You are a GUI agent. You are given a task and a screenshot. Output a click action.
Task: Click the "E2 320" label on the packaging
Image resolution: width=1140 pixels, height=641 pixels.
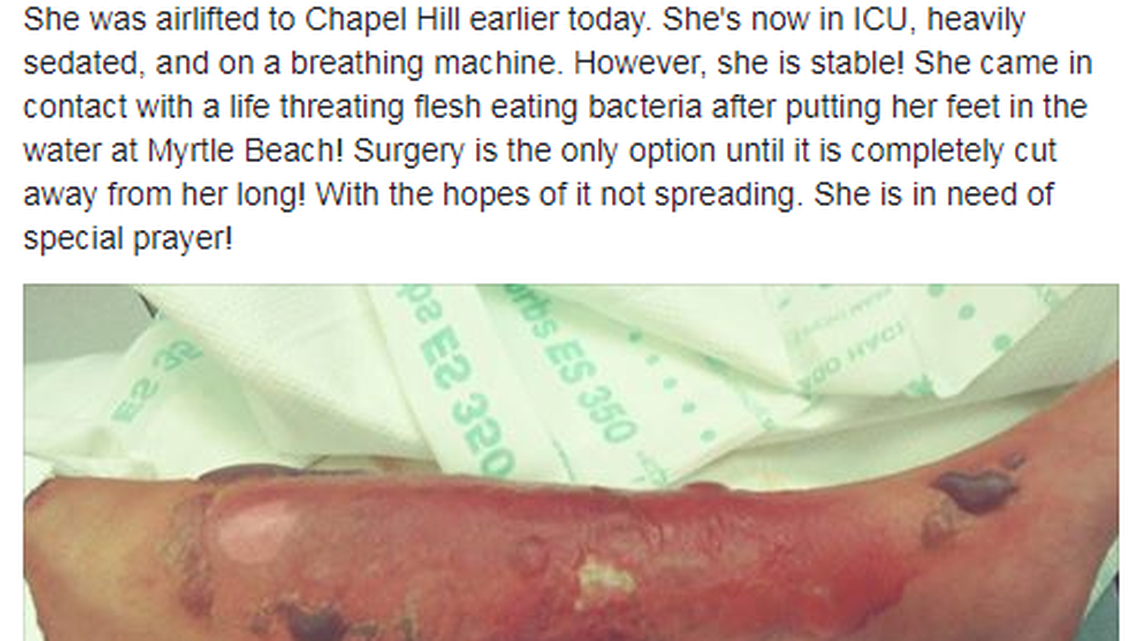tap(478, 400)
